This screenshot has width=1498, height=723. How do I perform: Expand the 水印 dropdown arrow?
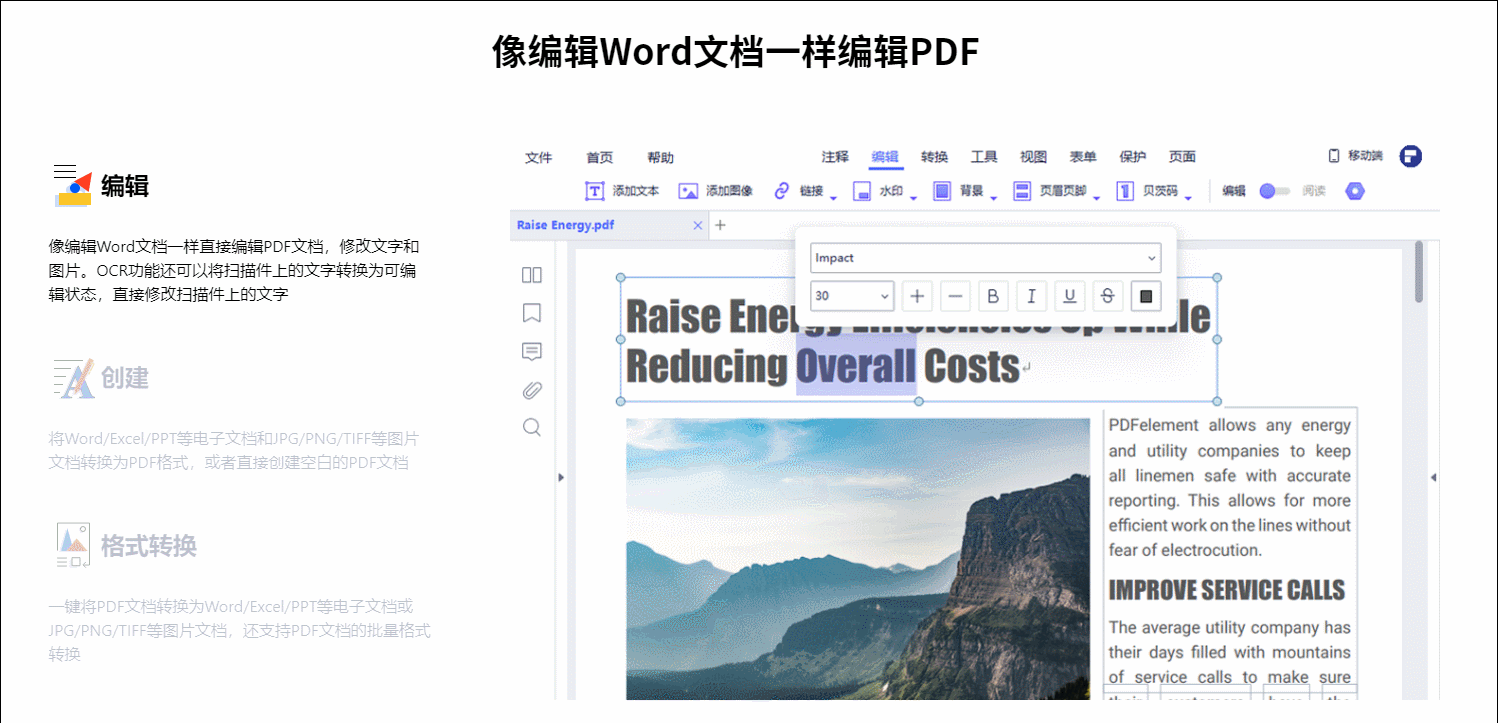pyautogui.click(x=913, y=197)
